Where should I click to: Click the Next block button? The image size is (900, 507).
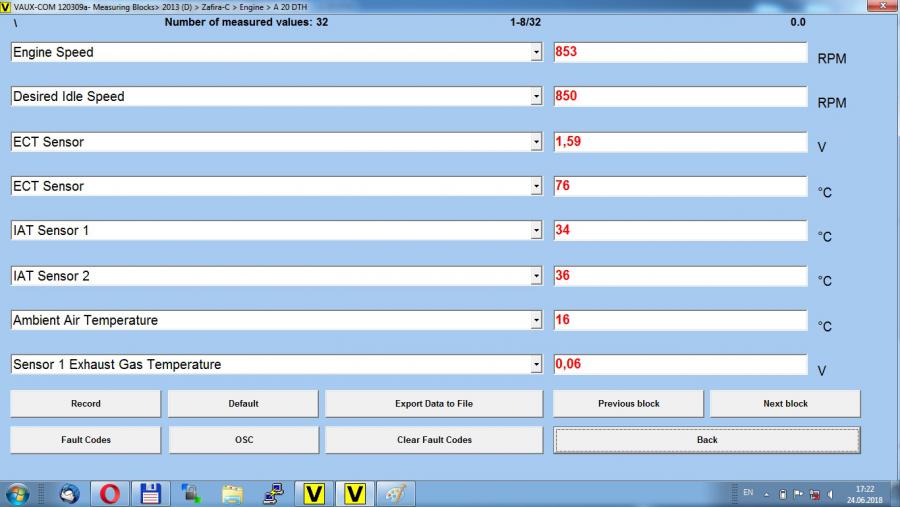click(785, 403)
